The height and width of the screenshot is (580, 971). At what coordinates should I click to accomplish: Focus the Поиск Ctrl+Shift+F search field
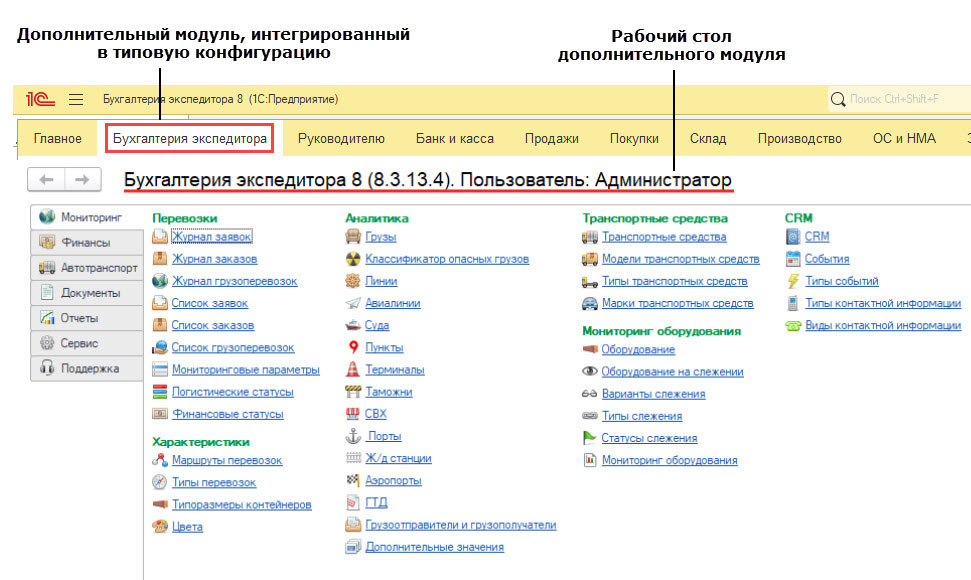coord(900,99)
